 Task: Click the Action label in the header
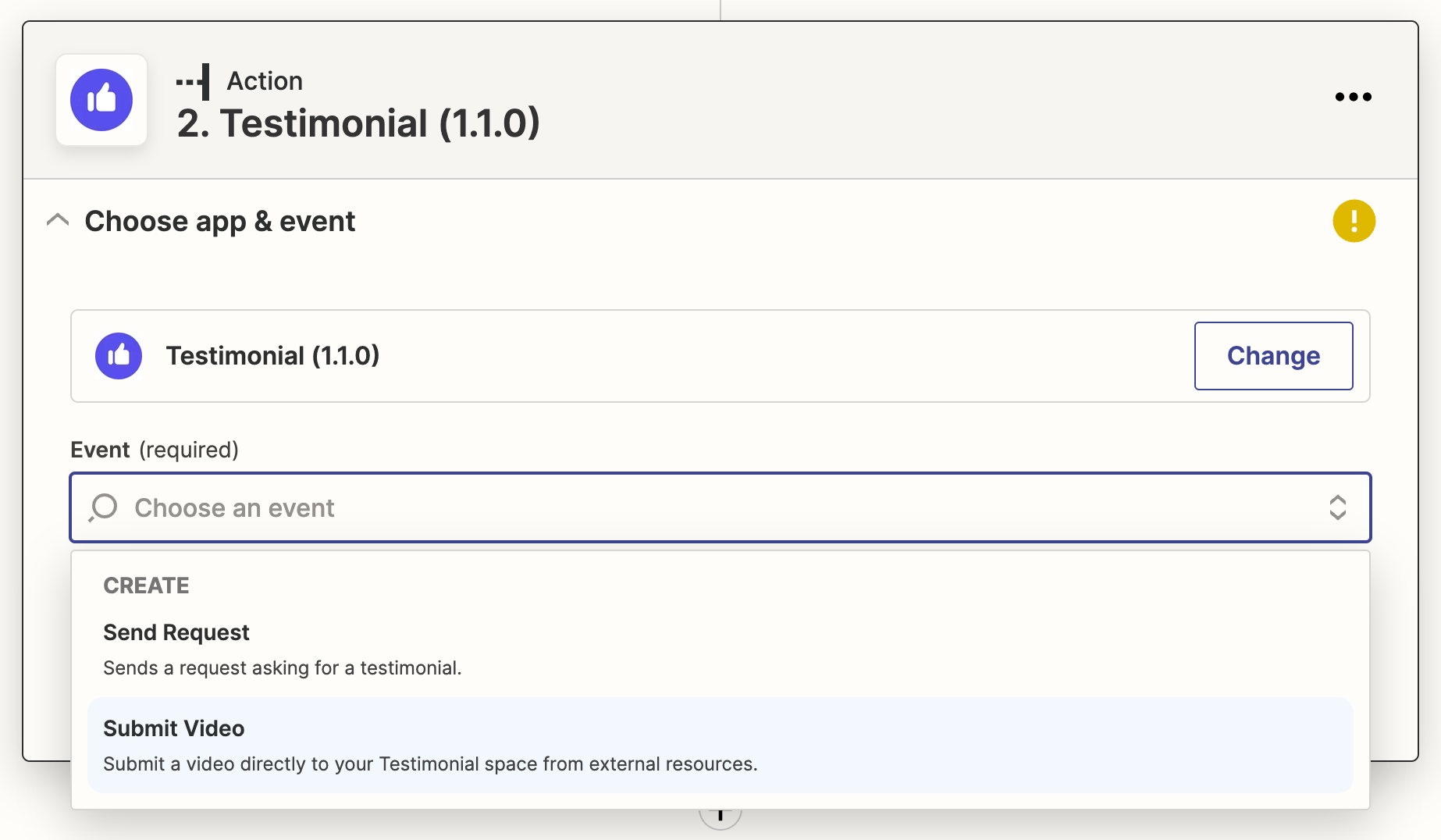[x=265, y=81]
